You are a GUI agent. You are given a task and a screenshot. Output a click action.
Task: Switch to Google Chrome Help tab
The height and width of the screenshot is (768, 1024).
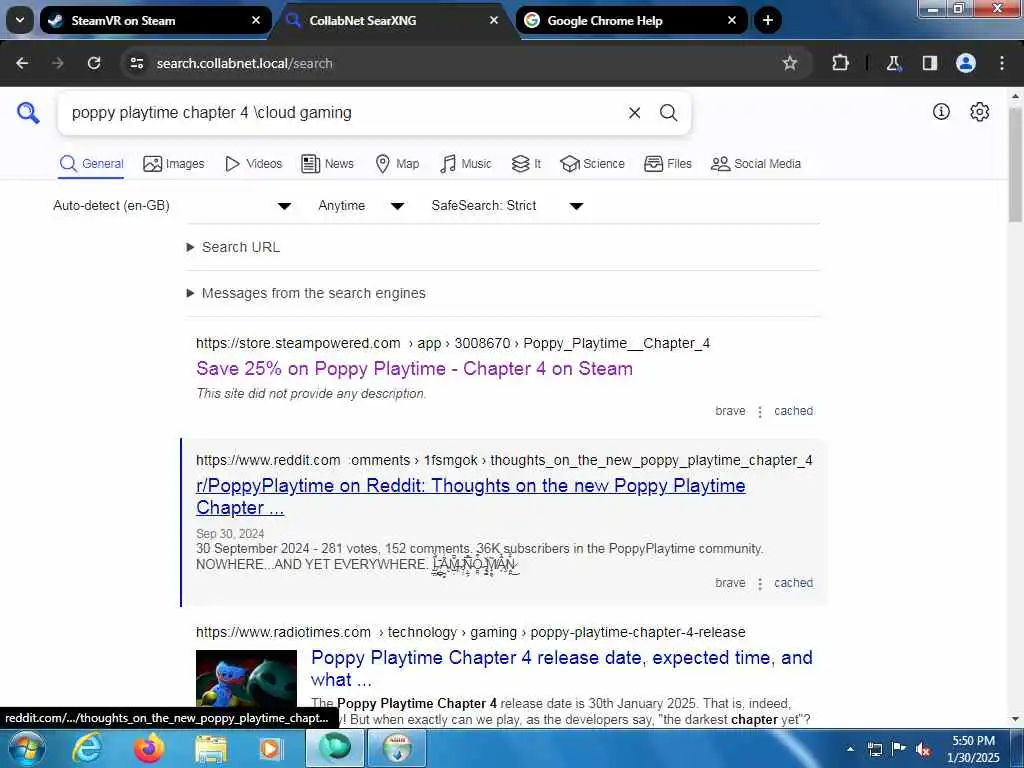[632, 20]
